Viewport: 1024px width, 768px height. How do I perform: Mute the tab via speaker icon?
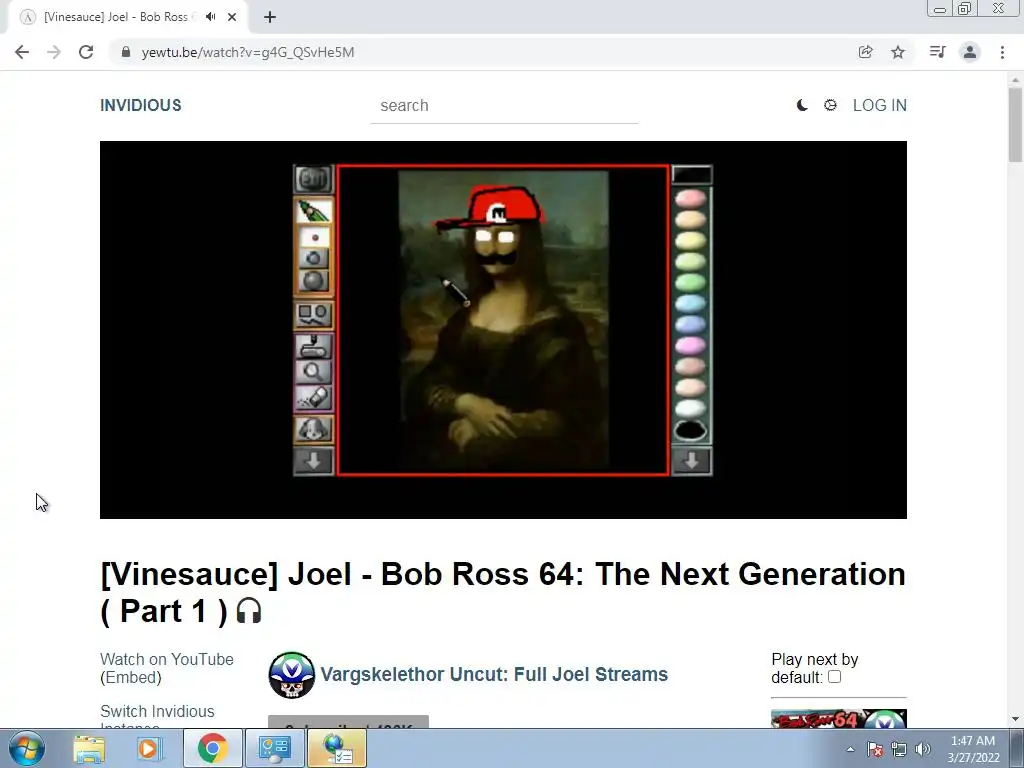(210, 17)
